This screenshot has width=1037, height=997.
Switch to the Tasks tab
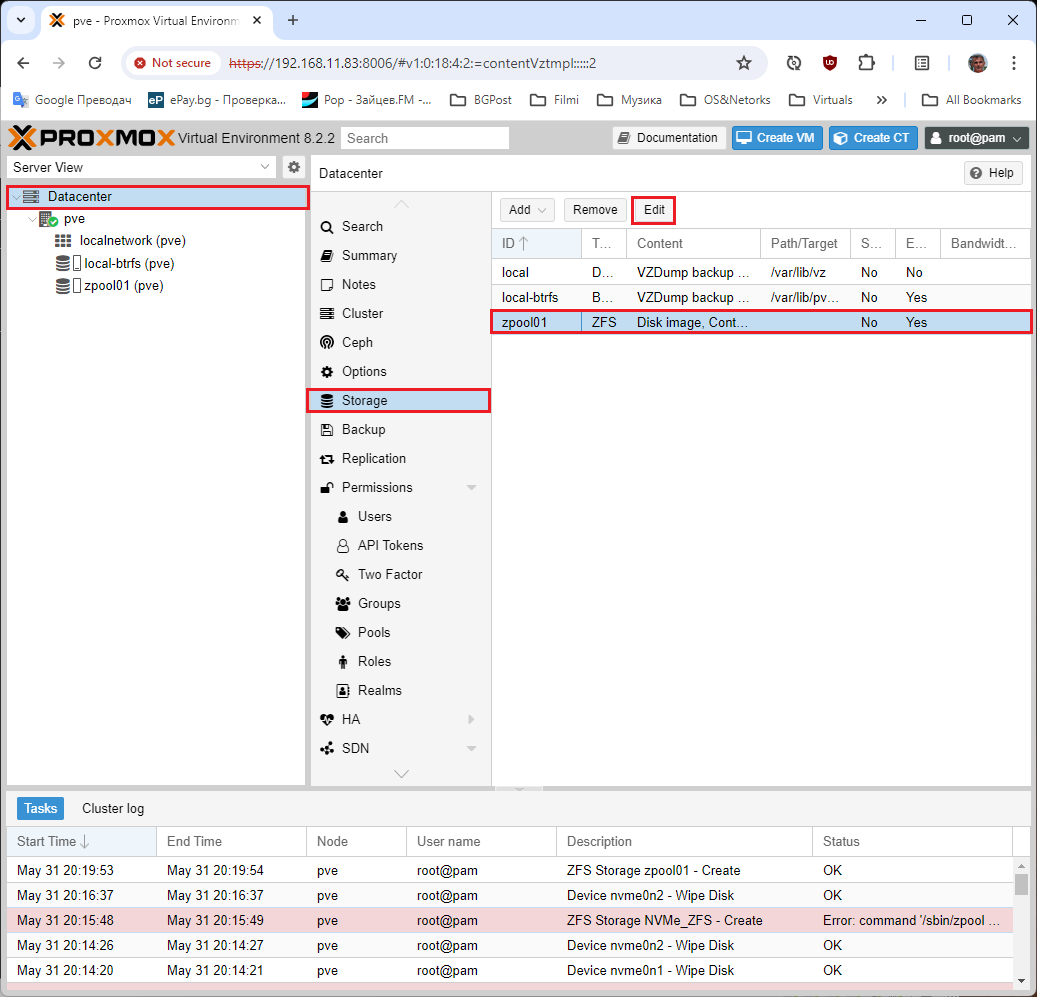40,808
